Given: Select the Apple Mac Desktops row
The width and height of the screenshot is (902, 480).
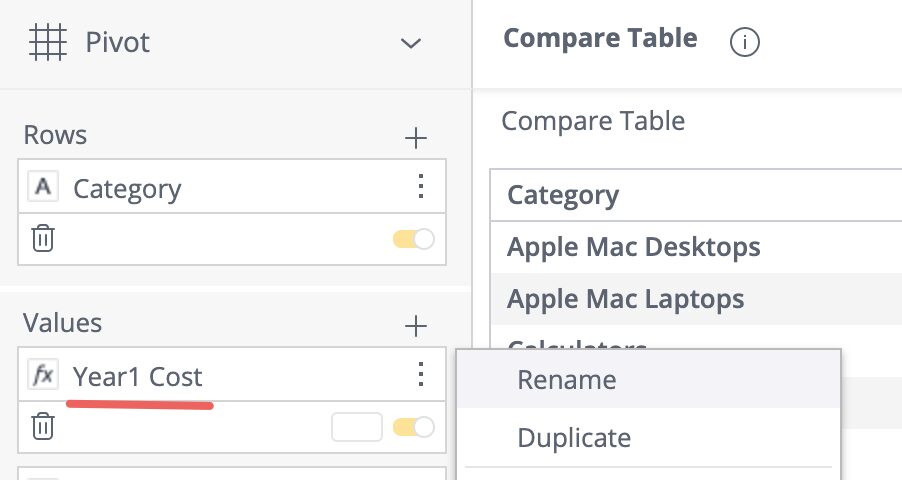Looking at the screenshot, I should click(x=696, y=247).
